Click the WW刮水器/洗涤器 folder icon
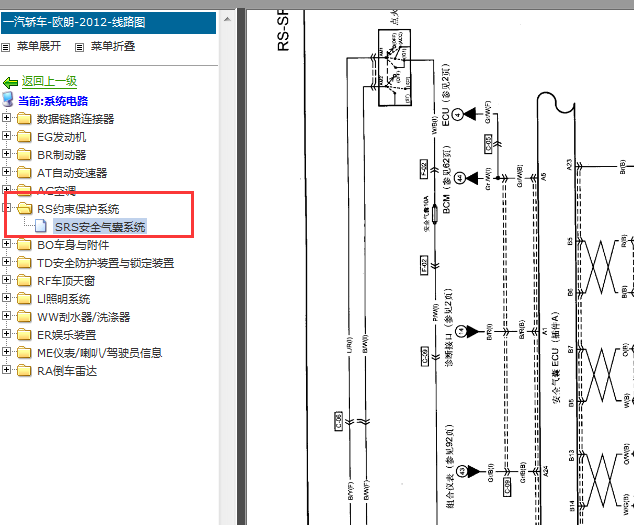This screenshot has height=525, width=634. [24, 316]
